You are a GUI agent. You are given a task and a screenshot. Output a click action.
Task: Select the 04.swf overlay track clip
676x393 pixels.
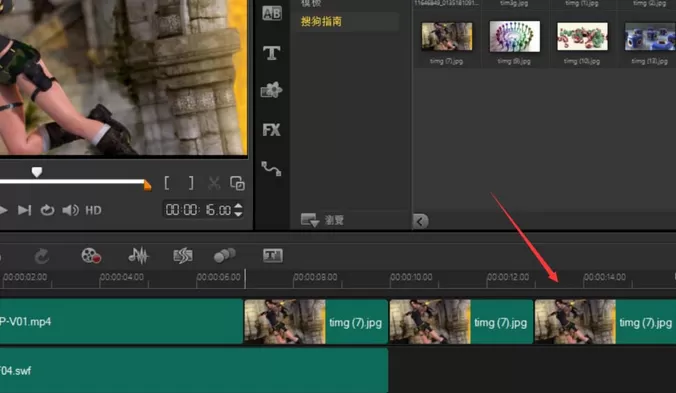tap(194, 371)
